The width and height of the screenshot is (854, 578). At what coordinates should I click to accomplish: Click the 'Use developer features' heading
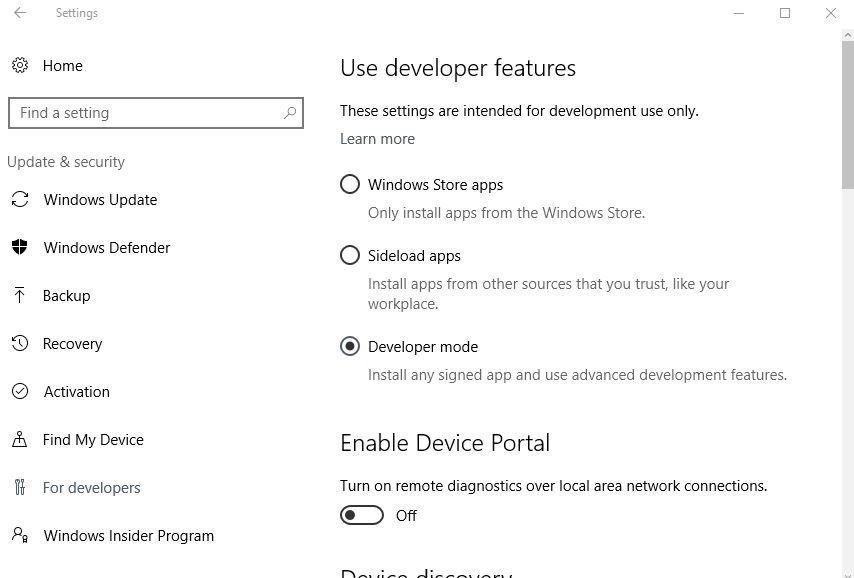coord(458,68)
